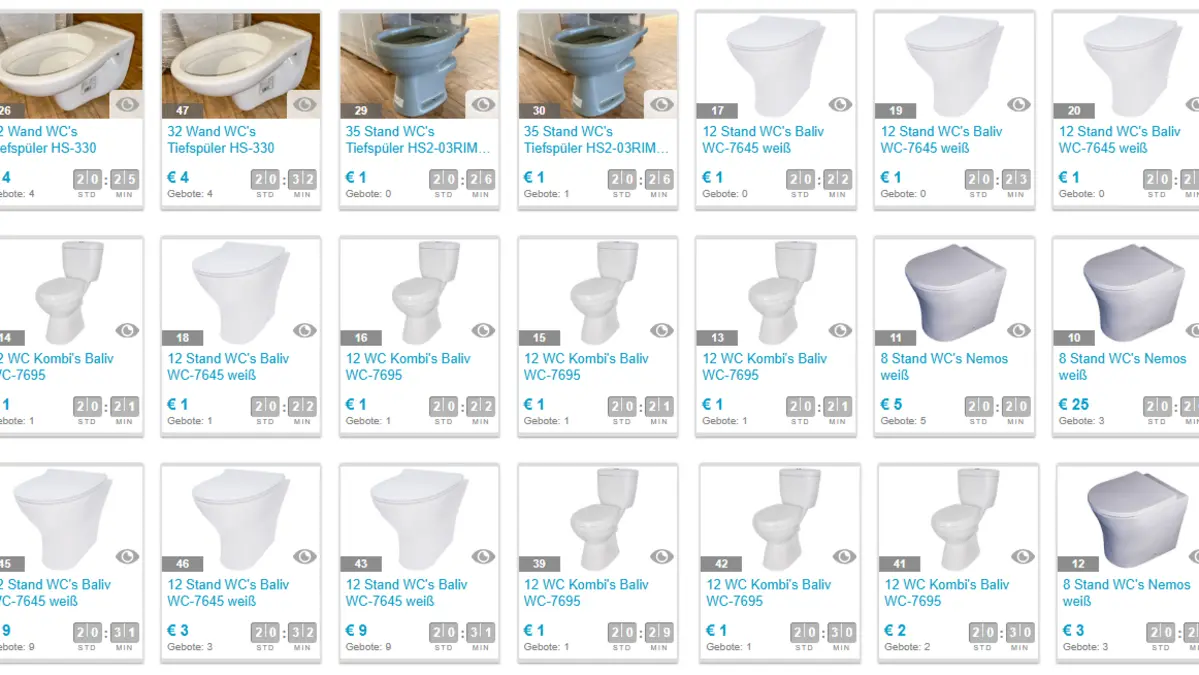Click the countdown timer on lot 46
This screenshot has width=1199, height=675.
coord(283,635)
